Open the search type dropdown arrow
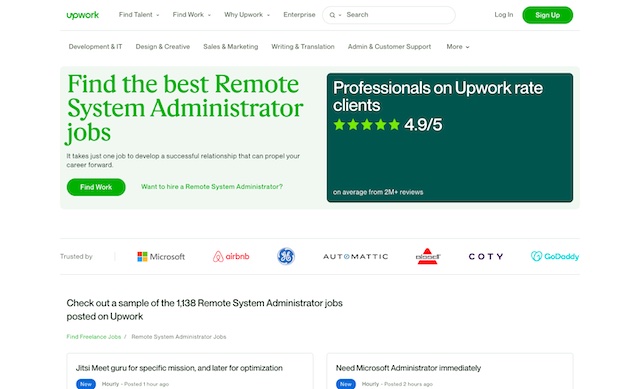Viewport: 640px width, 389px height. click(x=340, y=15)
